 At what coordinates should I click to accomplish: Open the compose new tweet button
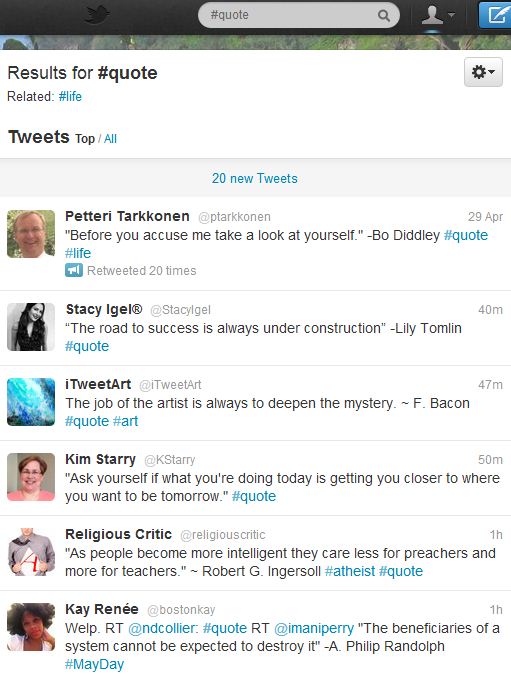495,15
